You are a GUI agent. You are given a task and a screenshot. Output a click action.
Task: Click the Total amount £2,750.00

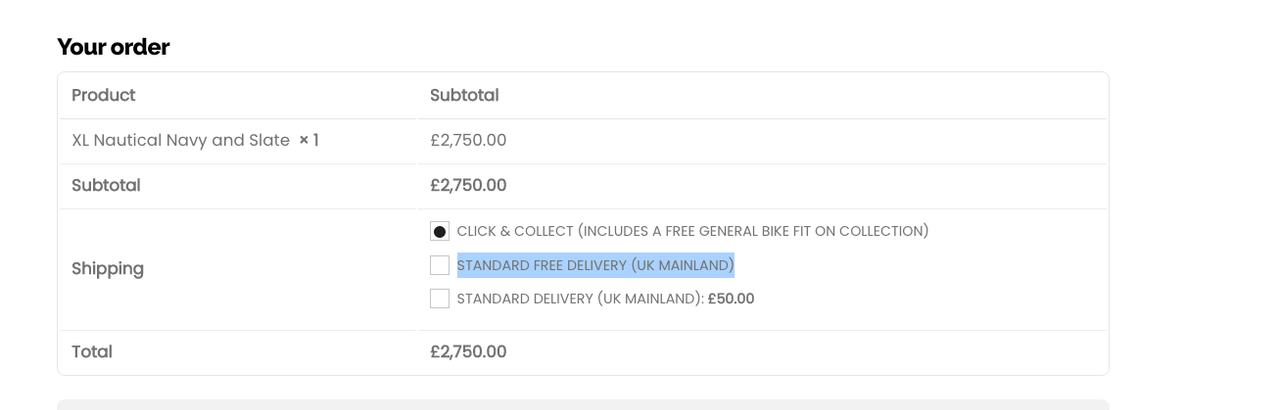click(468, 351)
